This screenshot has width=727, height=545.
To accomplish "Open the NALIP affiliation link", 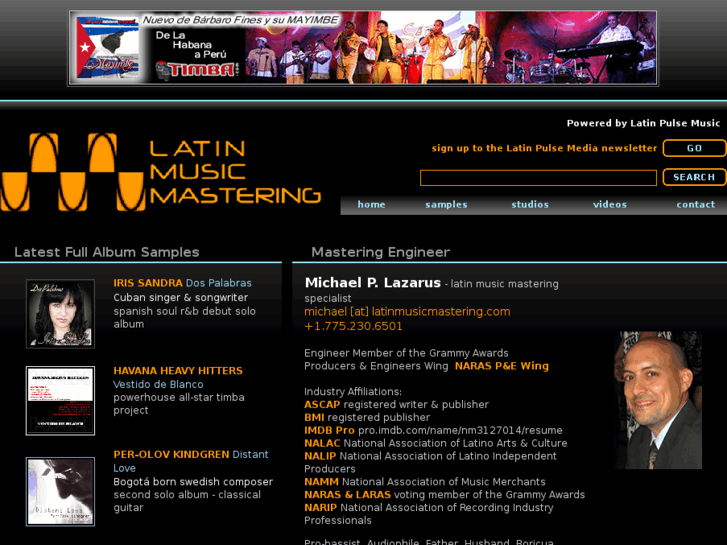I will [320, 456].
